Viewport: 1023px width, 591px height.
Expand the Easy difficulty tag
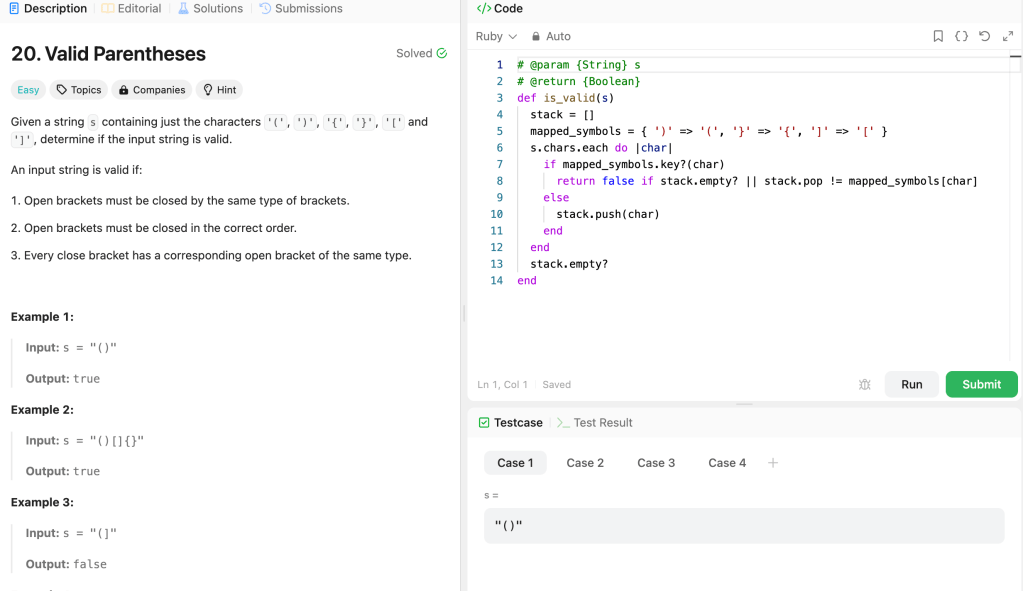tap(27, 89)
